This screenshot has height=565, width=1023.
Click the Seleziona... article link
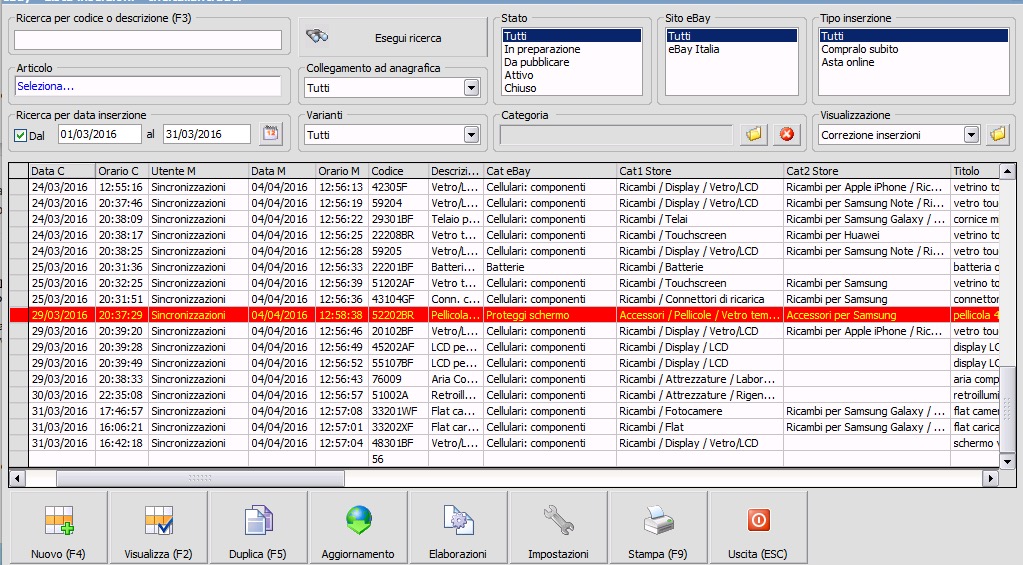pos(46,86)
